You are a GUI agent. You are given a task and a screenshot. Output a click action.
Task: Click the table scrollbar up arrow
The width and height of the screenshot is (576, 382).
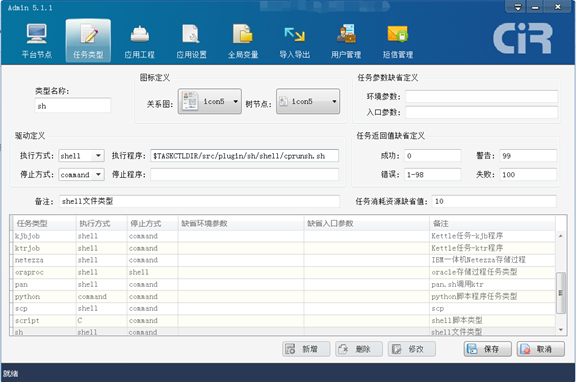click(561, 236)
